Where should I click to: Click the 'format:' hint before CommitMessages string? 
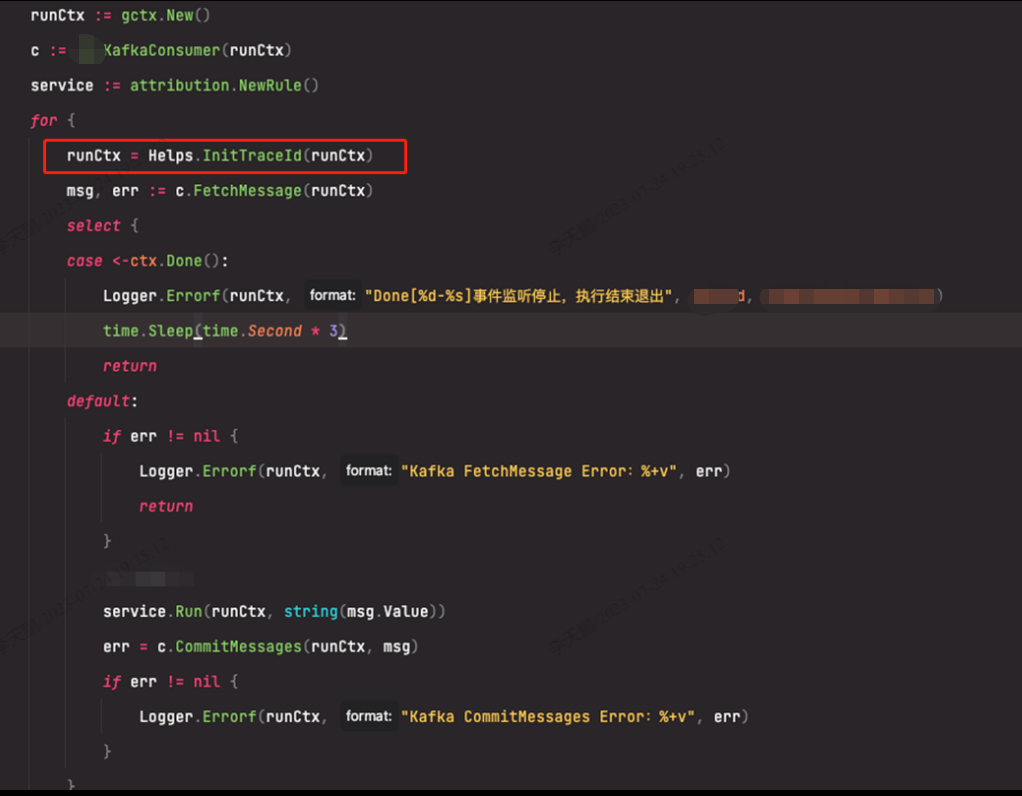point(369,716)
